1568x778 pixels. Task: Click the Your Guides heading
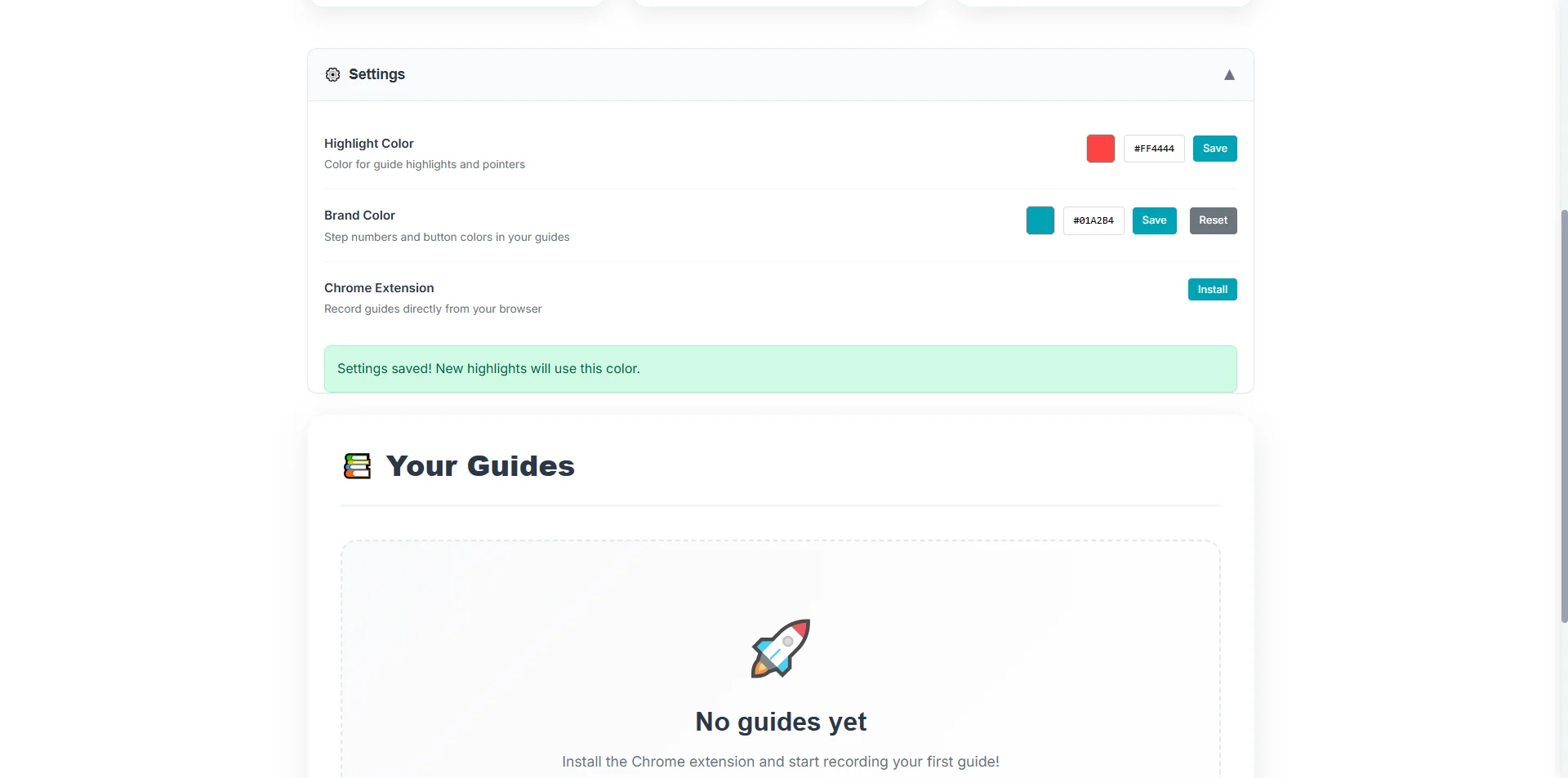(479, 465)
